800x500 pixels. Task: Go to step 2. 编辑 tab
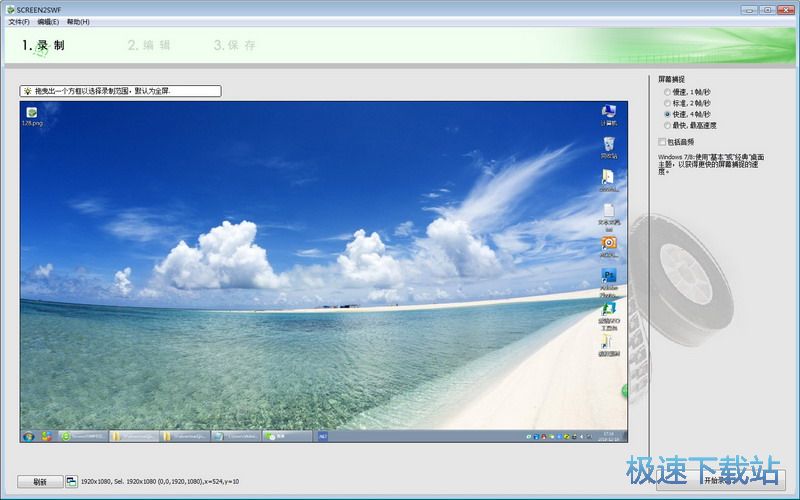[149, 45]
